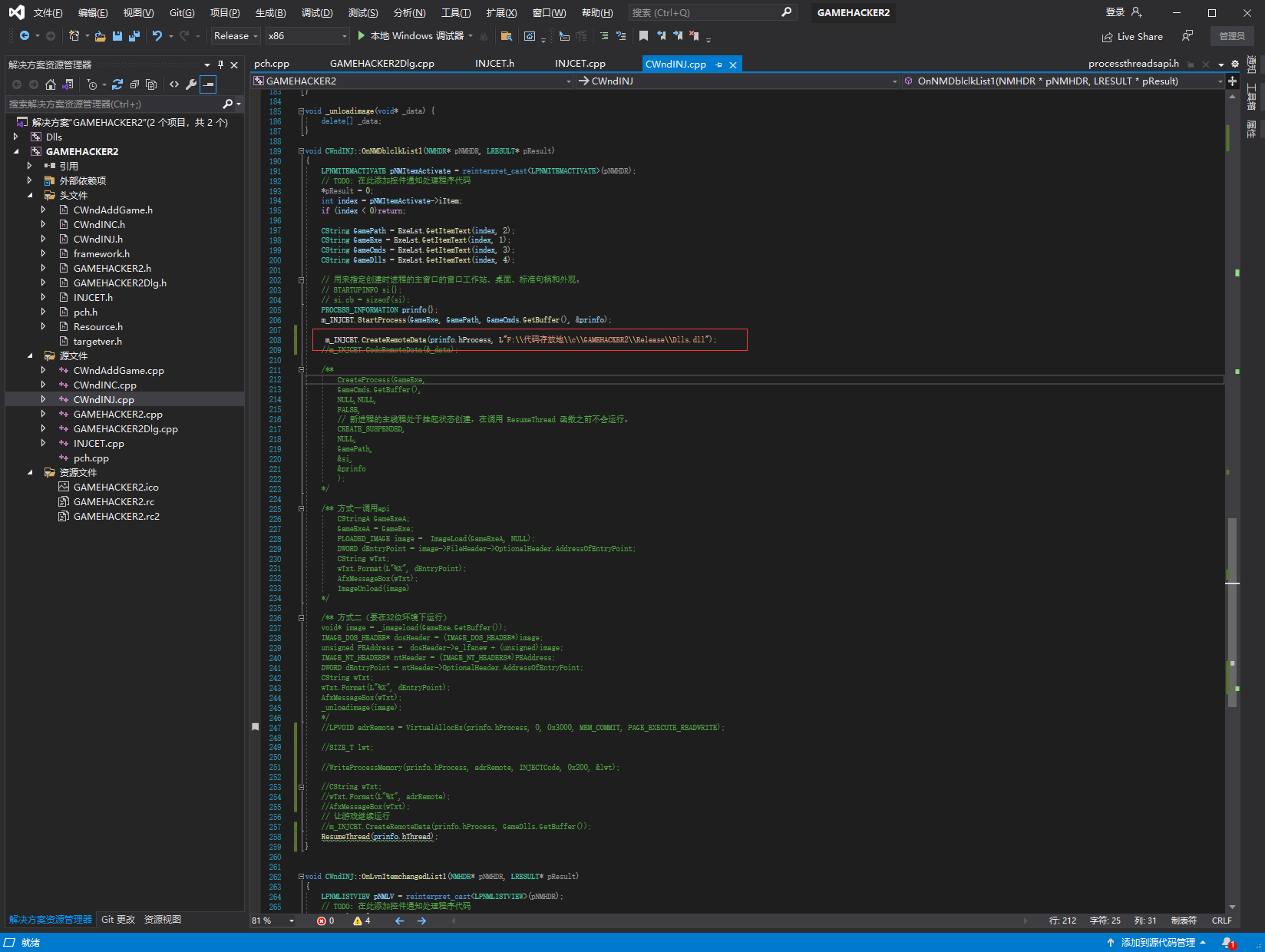Click the warning count indicator showing 4
This screenshot has height=952, width=1265.
362,921
